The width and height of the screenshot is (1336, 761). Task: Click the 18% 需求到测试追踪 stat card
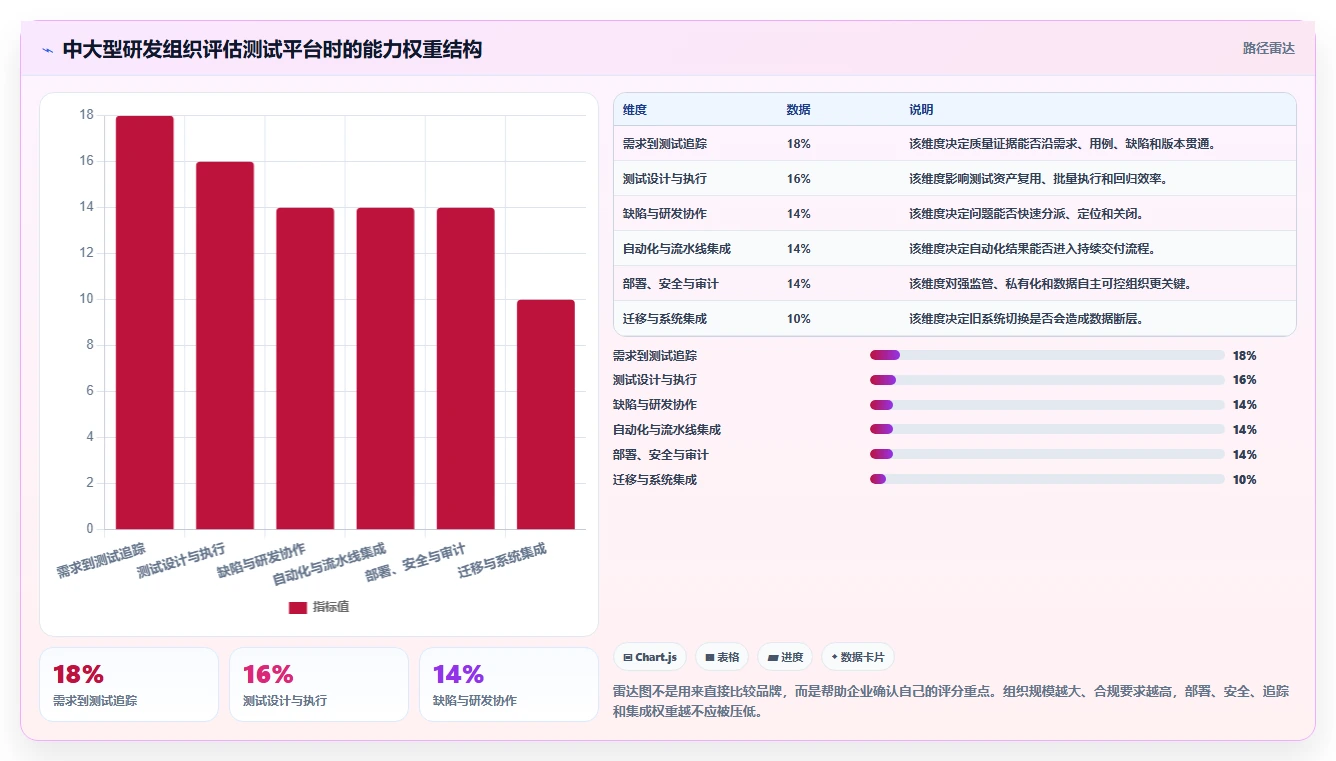[x=129, y=684]
